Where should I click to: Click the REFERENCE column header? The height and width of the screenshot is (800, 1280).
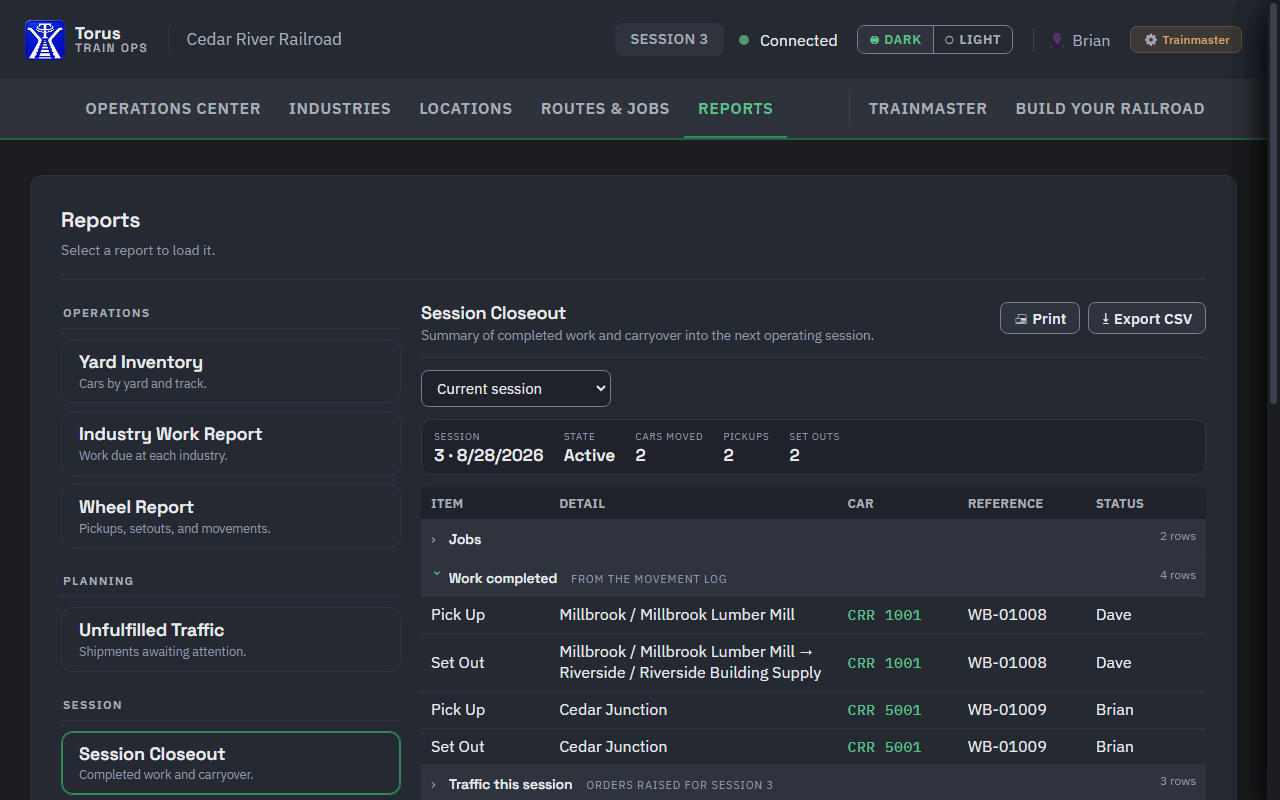click(x=1005, y=504)
